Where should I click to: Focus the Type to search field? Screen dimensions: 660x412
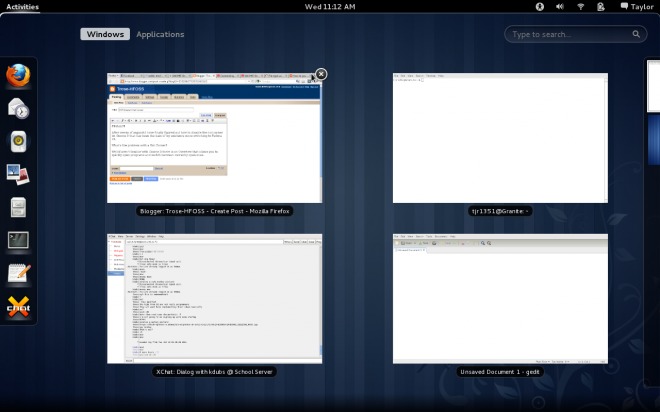pos(575,34)
